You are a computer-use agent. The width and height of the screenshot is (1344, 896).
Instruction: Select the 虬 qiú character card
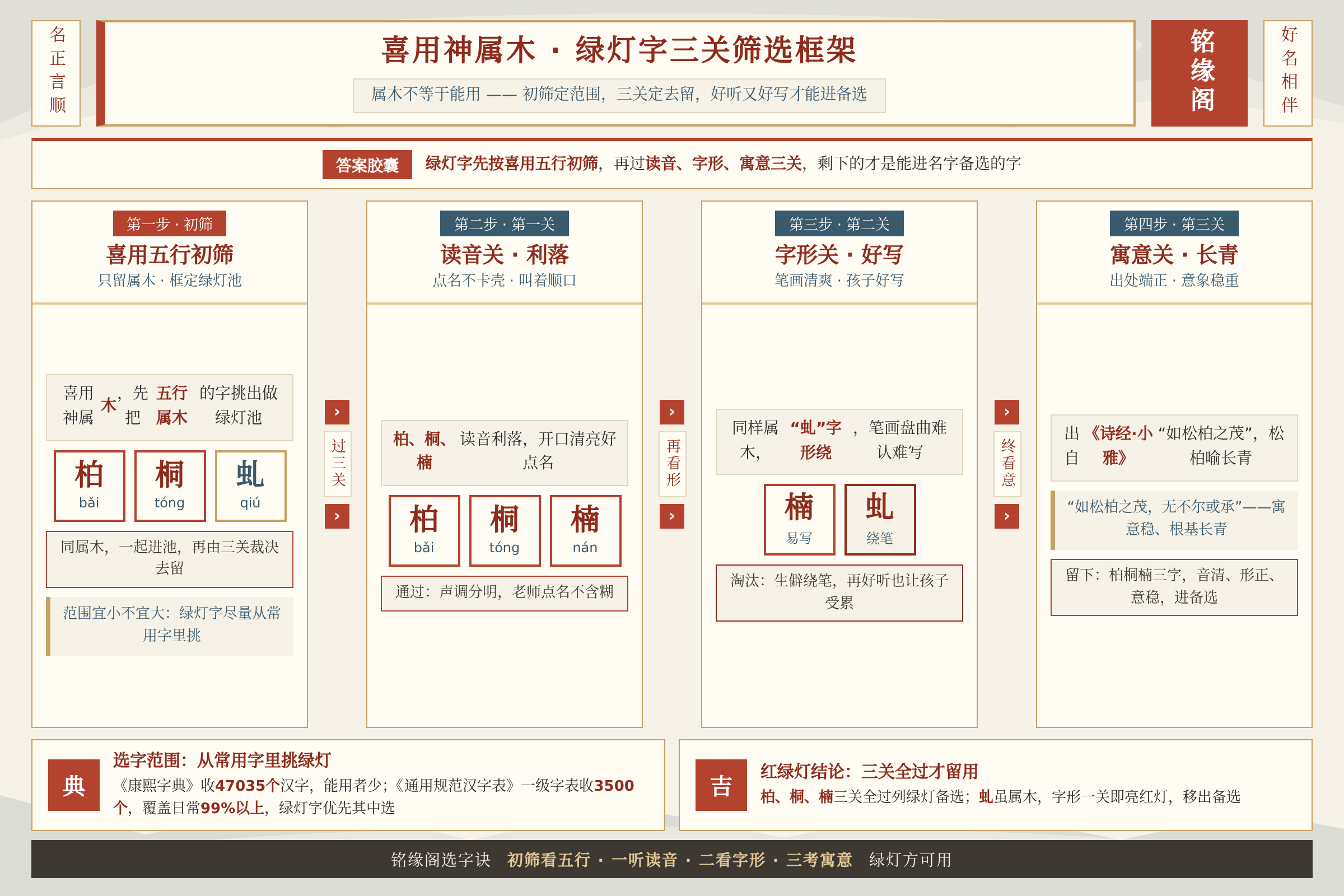tap(250, 486)
